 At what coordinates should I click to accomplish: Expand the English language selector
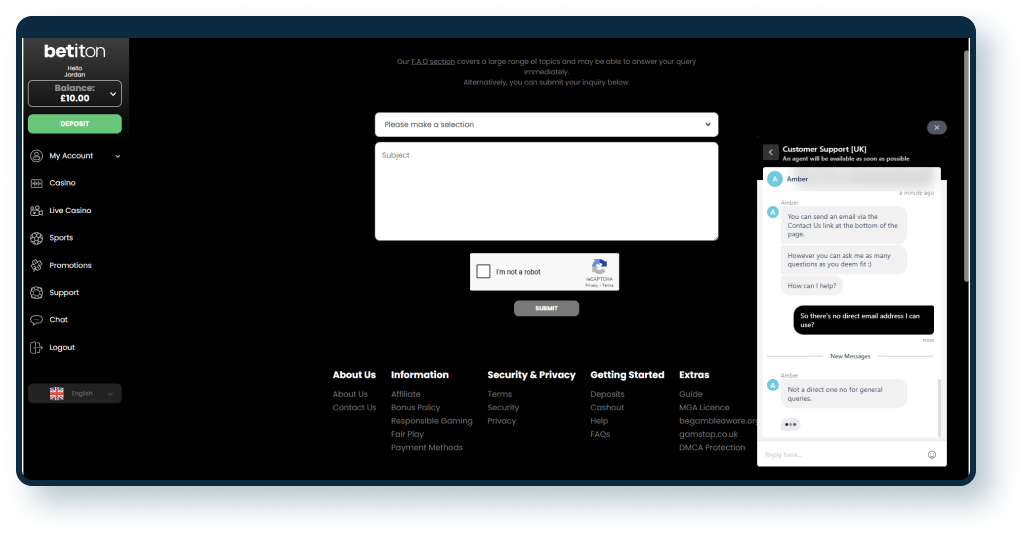(x=75, y=393)
